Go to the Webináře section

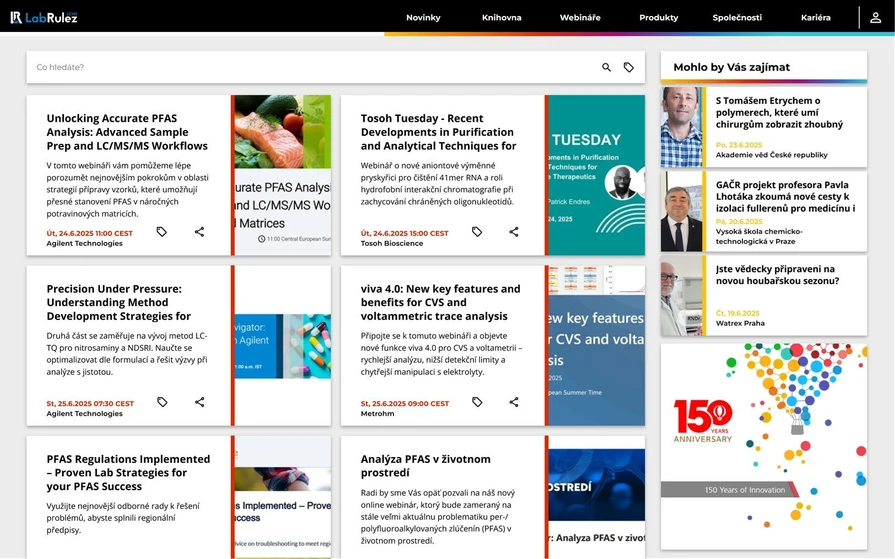point(580,18)
